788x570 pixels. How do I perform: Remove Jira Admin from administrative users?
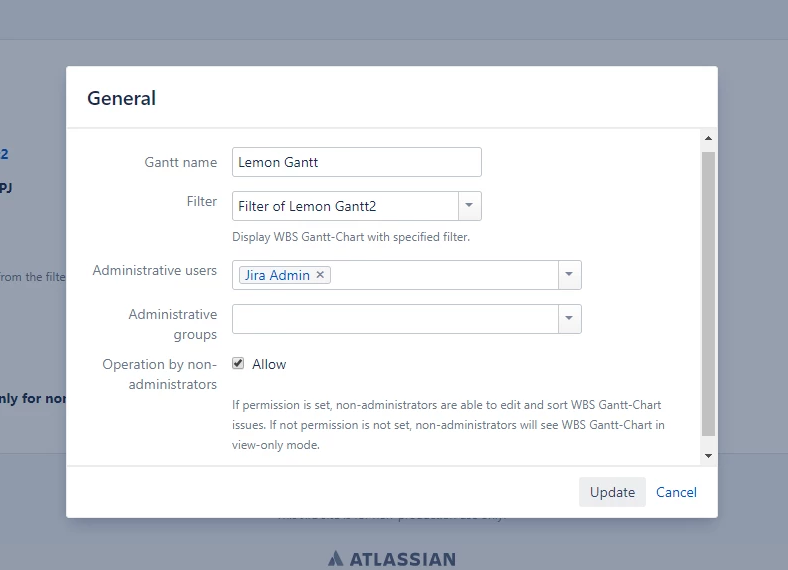point(320,275)
